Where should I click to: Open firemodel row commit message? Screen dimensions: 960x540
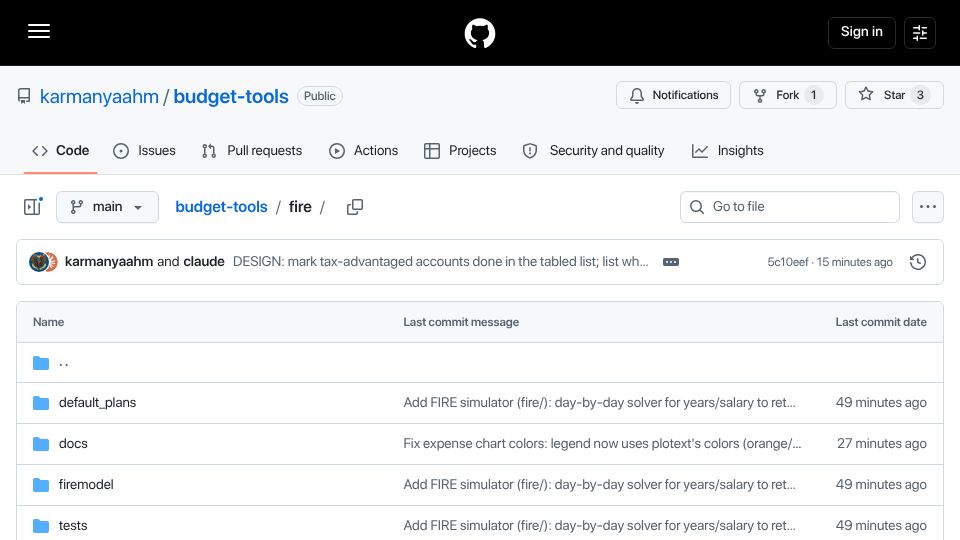(x=599, y=485)
